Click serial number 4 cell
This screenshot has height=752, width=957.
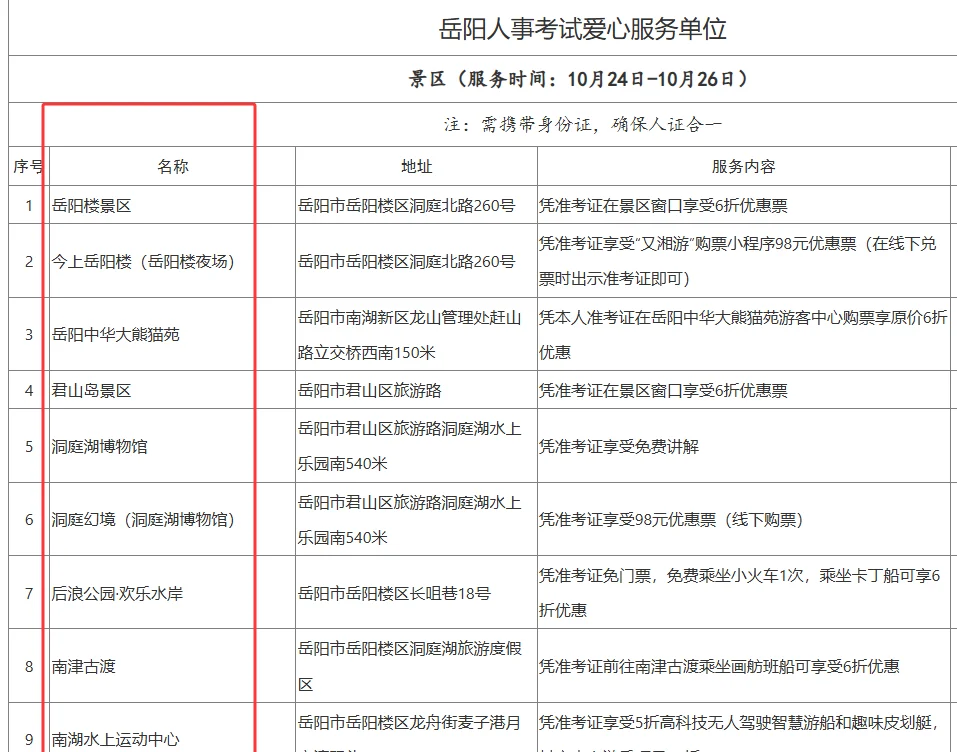tap(29, 390)
